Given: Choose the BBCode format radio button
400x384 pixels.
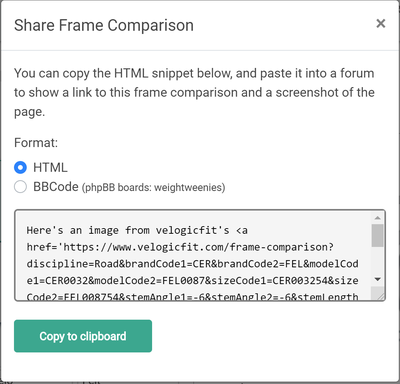Looking at the screenshot, I should (20, 187).
